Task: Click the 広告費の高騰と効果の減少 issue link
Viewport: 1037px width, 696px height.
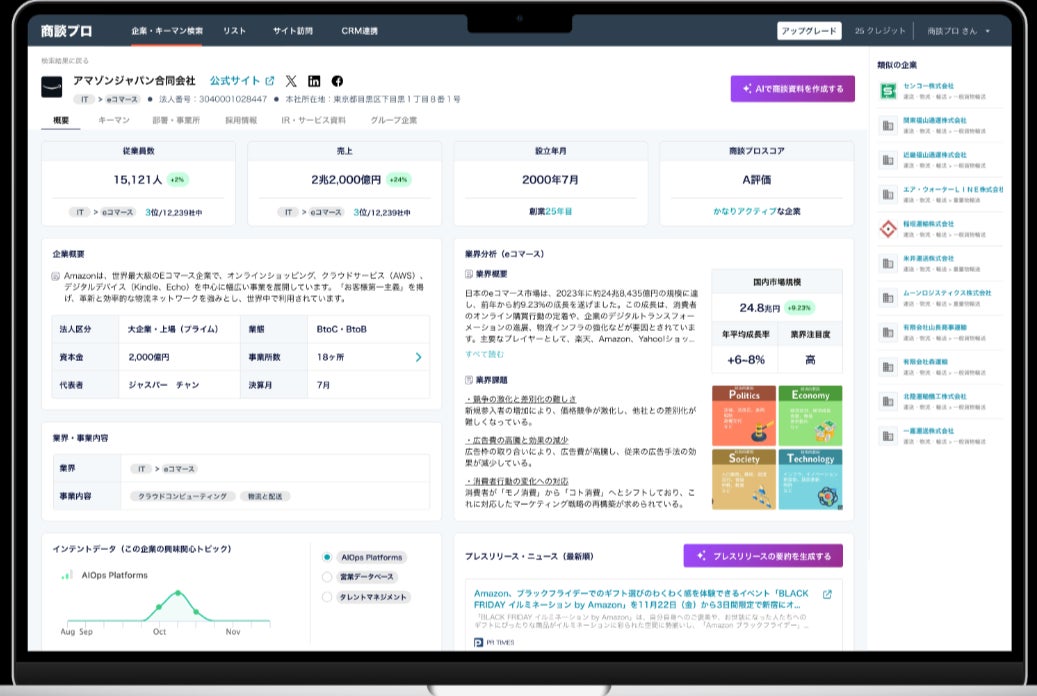Action: coord(517,440)
